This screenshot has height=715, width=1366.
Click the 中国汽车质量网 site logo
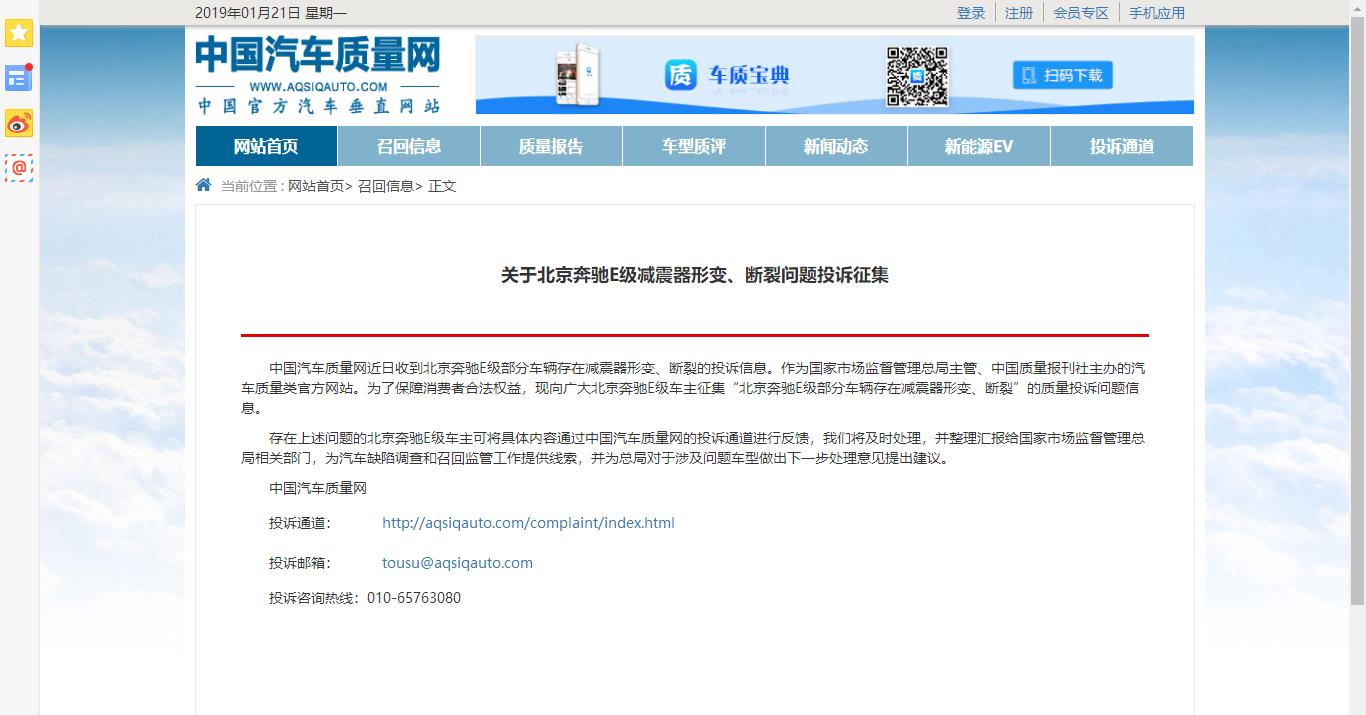318,76
